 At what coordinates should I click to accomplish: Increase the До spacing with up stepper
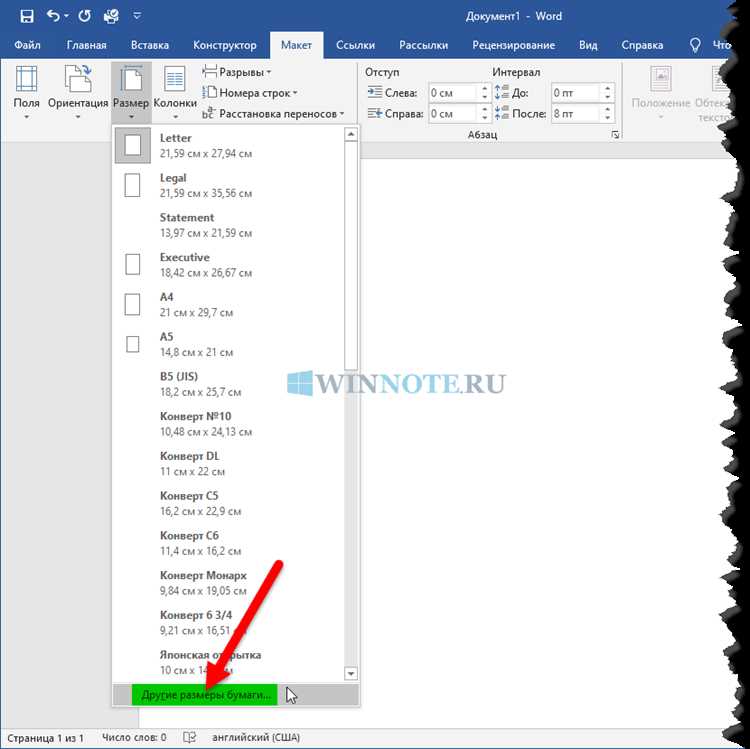click(x=607, y=88)
